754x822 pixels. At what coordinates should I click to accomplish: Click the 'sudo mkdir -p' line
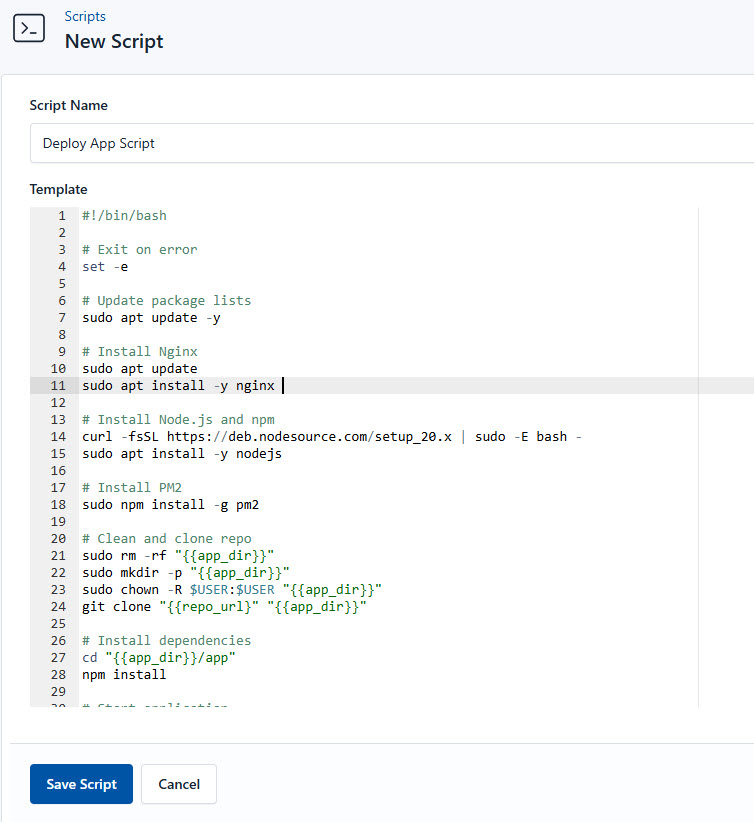[186, 572]
